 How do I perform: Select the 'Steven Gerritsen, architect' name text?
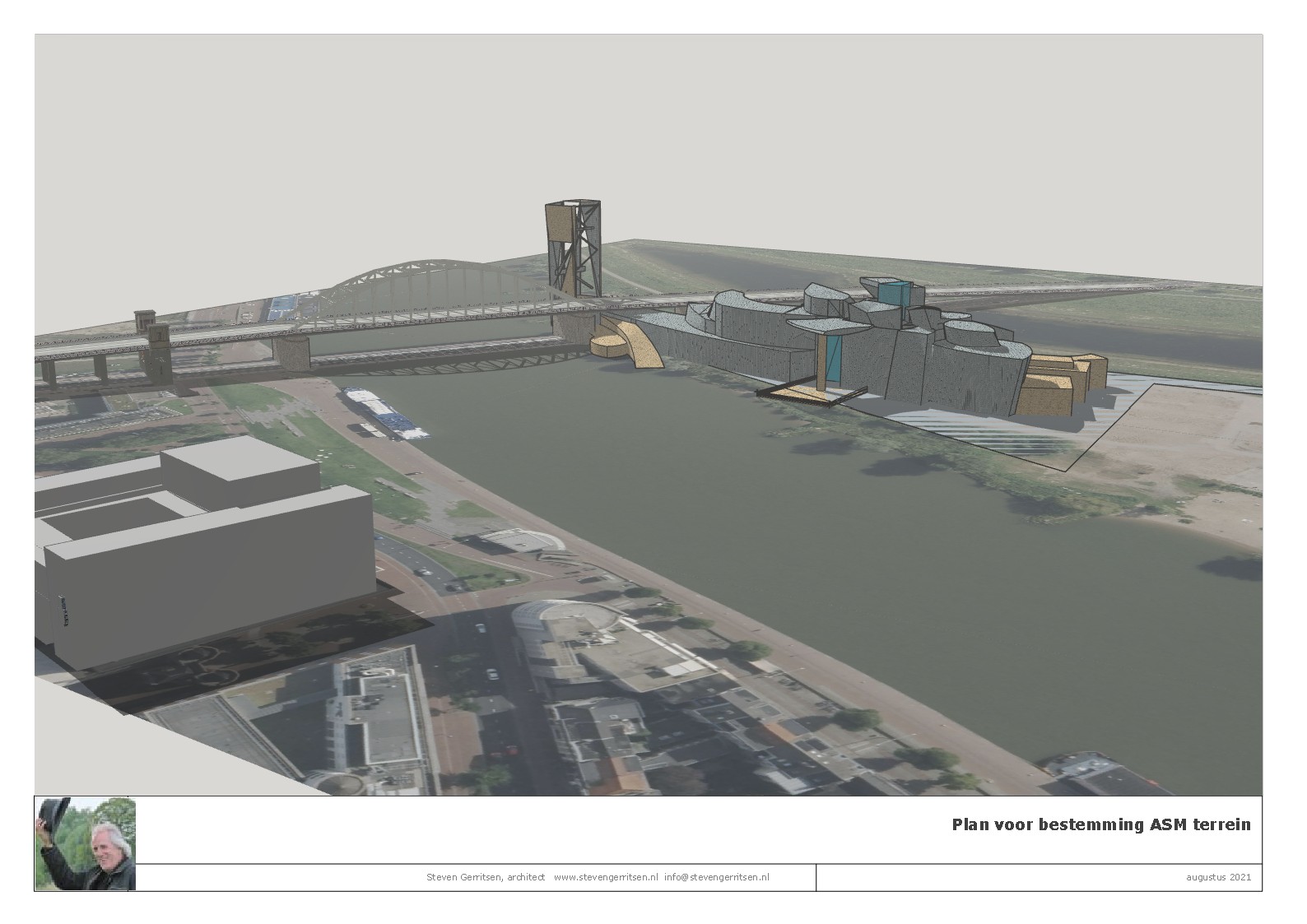[x=486, y=877]
